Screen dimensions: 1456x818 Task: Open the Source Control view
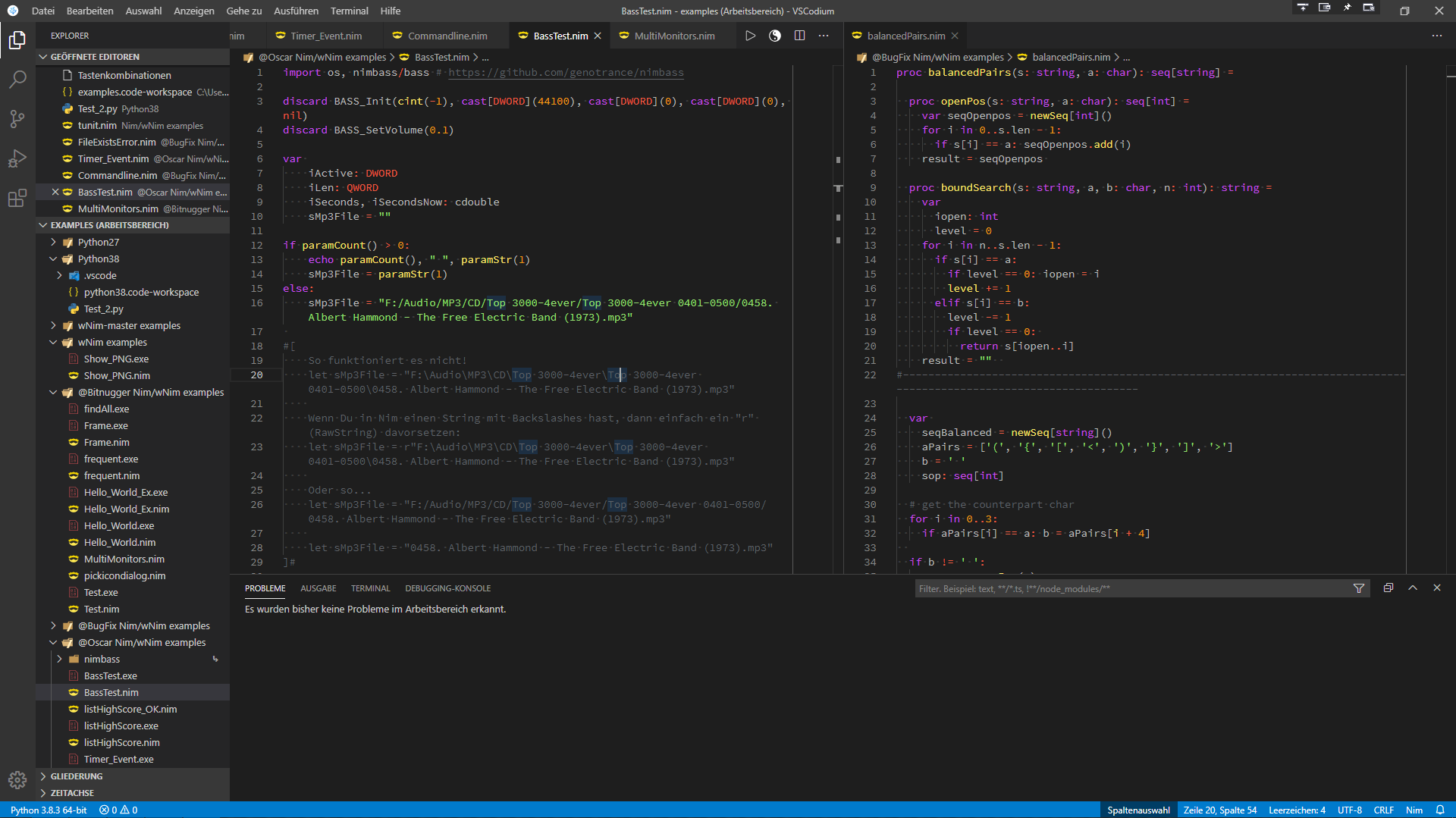17,119
